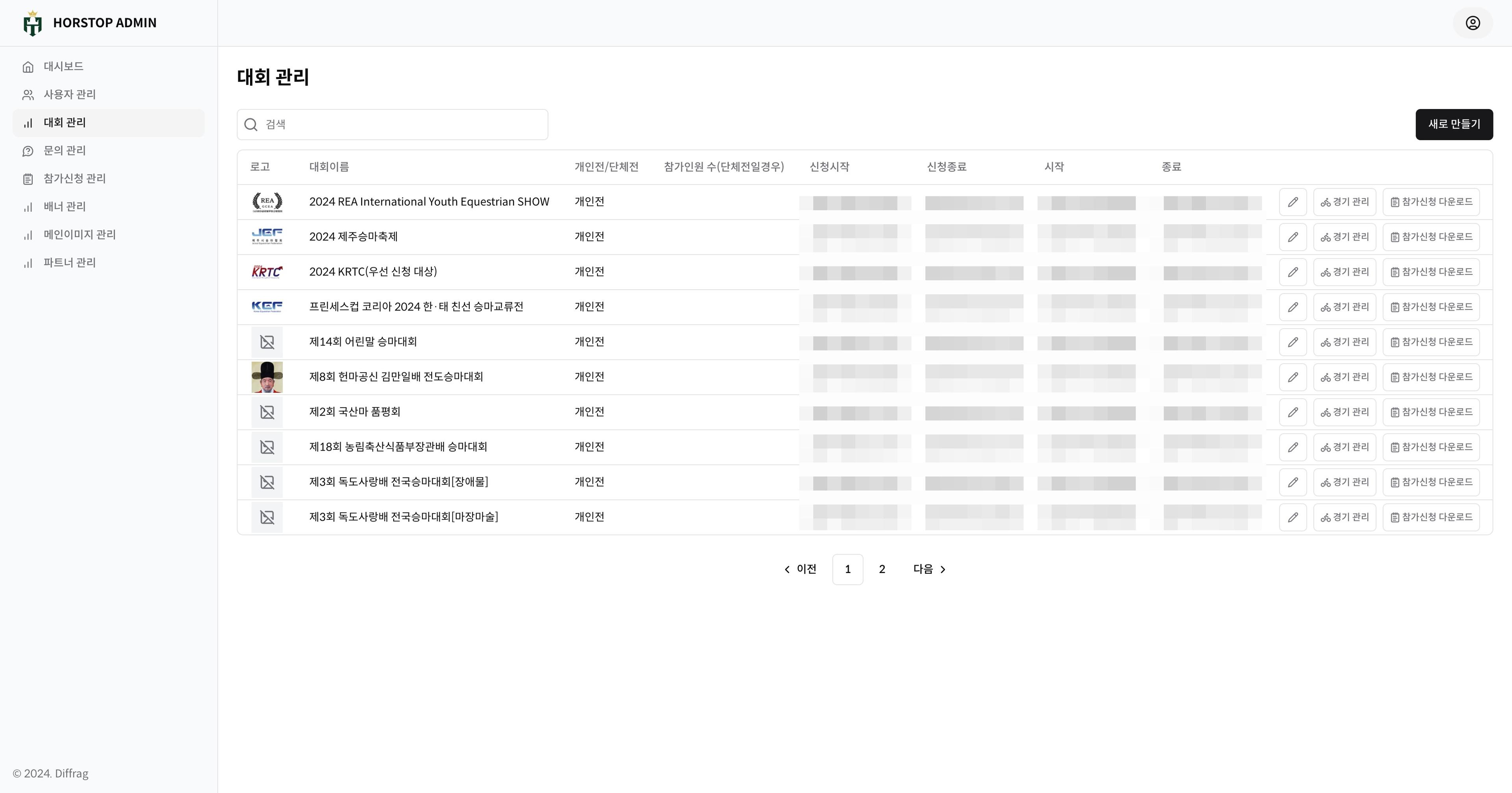Image resolution: width=1512 pixels, height=793 pixels.
Task: Click pencil edit icon for 2024 제주승마축제
Action: coord(1292,237)
